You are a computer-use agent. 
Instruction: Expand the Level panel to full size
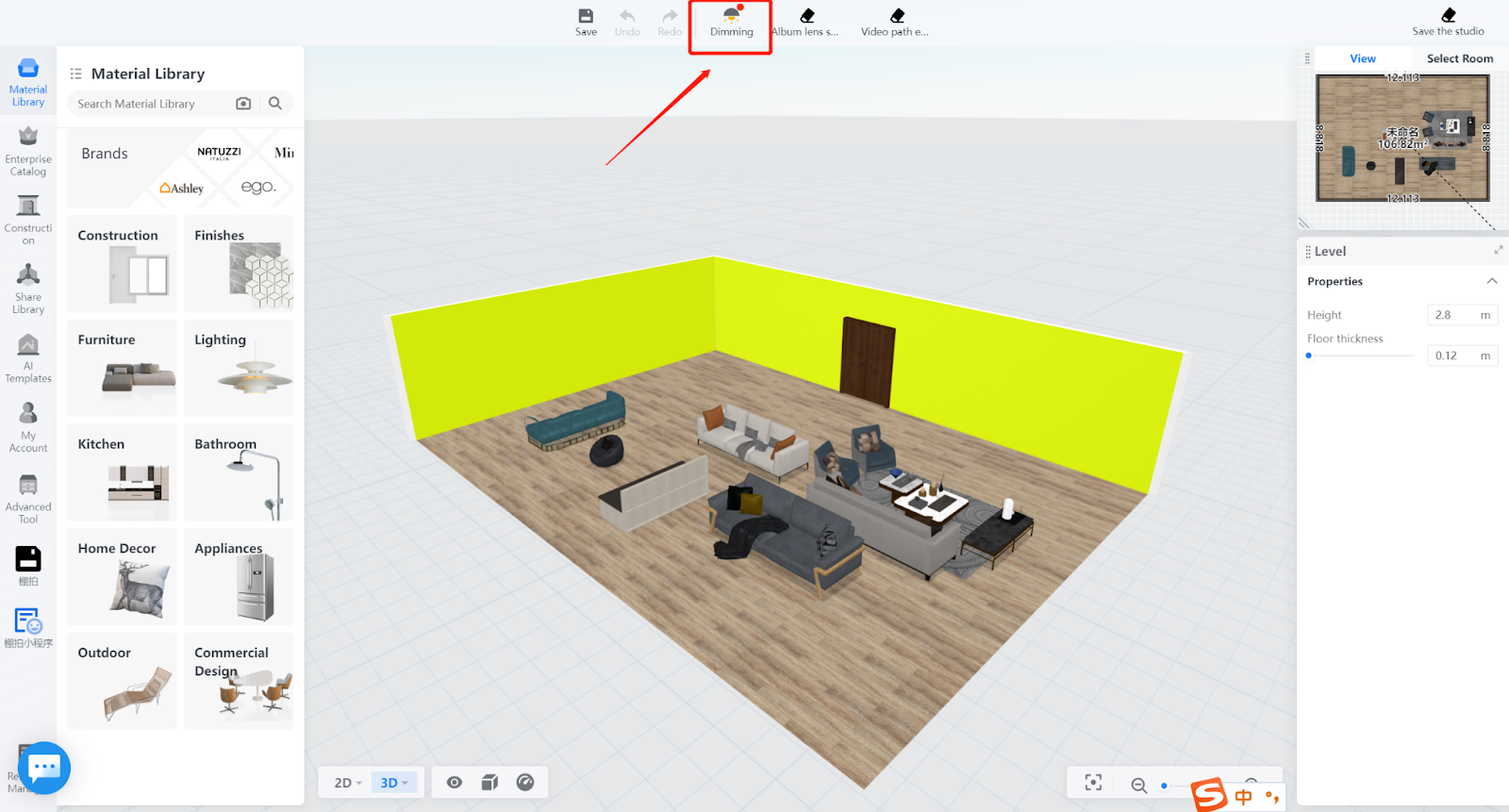coord(1498,250)
